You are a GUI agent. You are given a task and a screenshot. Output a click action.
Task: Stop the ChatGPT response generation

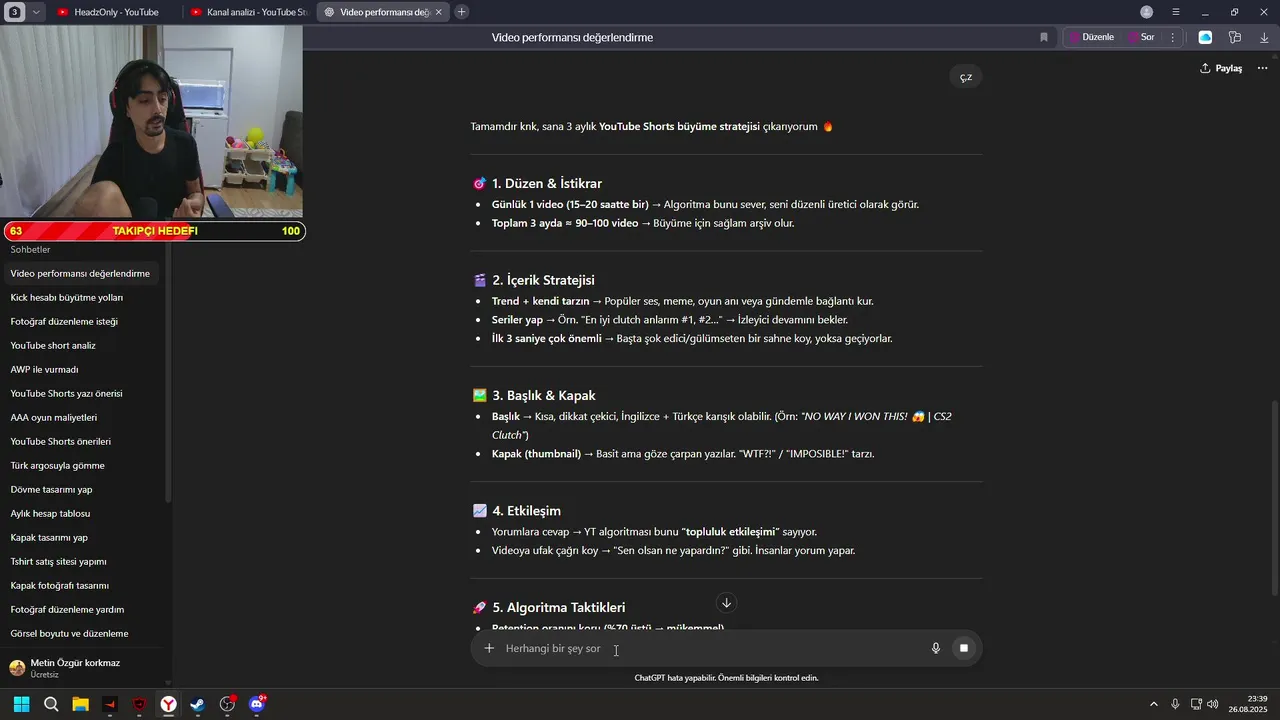point(964,648)
